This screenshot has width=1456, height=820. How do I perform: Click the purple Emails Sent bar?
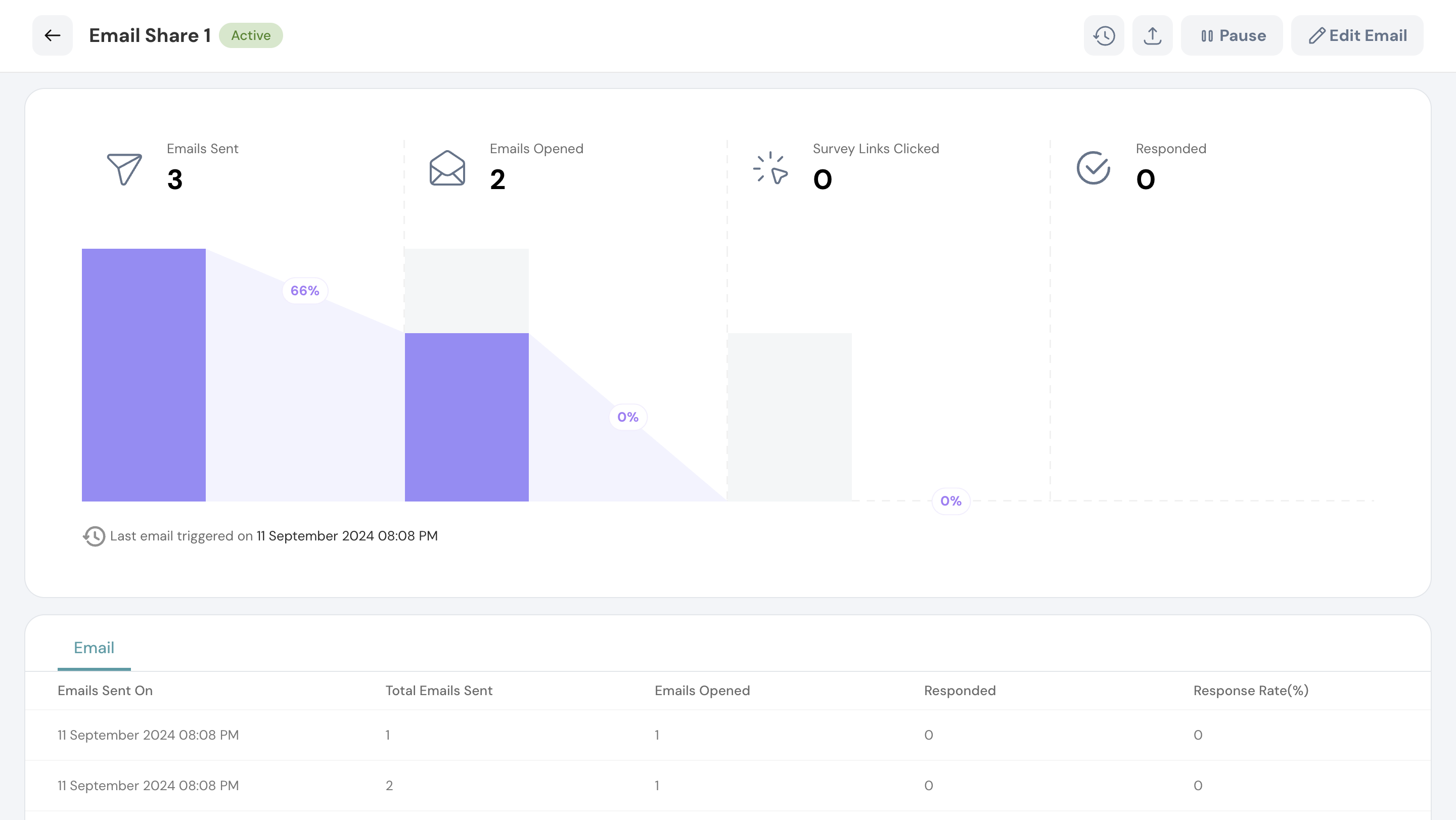point(144,375)
